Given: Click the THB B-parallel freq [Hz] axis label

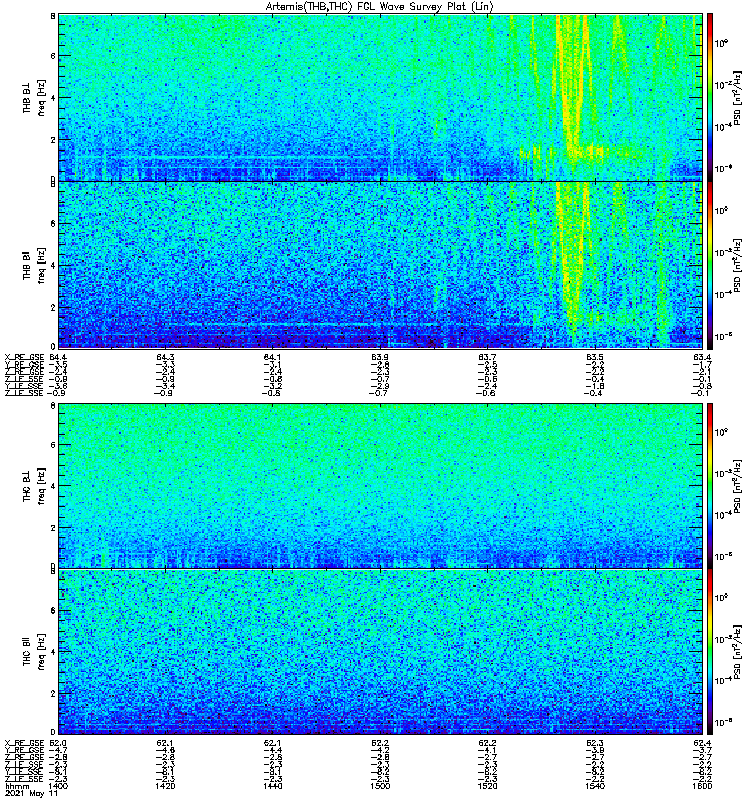Looking at the screenshot, I should click(34, 265).
